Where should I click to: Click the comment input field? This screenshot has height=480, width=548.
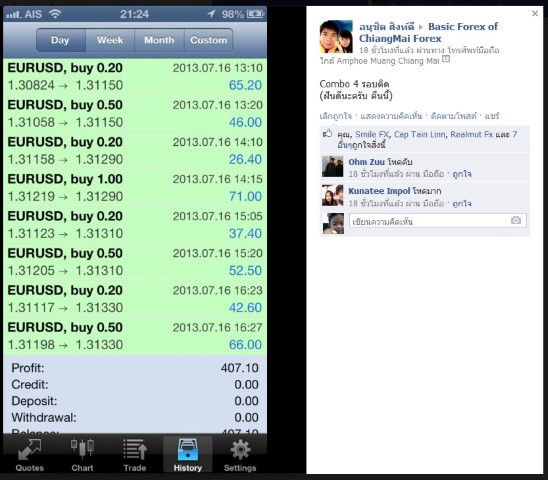point(438,221)
